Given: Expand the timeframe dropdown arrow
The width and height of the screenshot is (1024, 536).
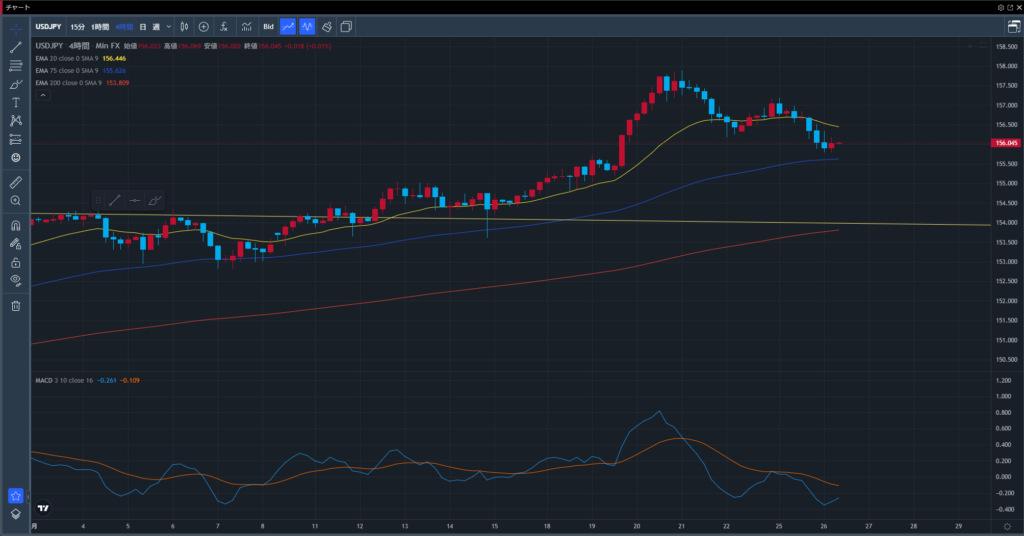Looking at the screenshot, I should [x=168, y=26].
